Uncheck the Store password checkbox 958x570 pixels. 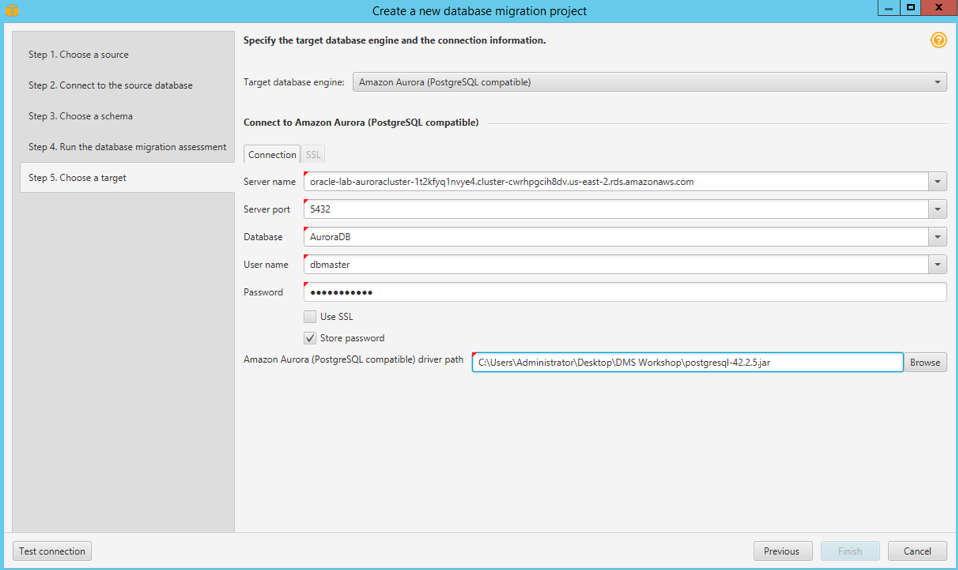(310, 338)
